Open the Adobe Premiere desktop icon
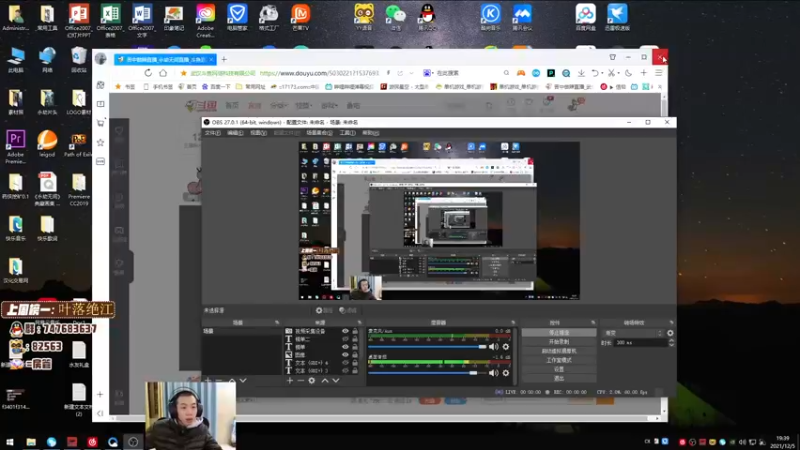 coord(15,145)
